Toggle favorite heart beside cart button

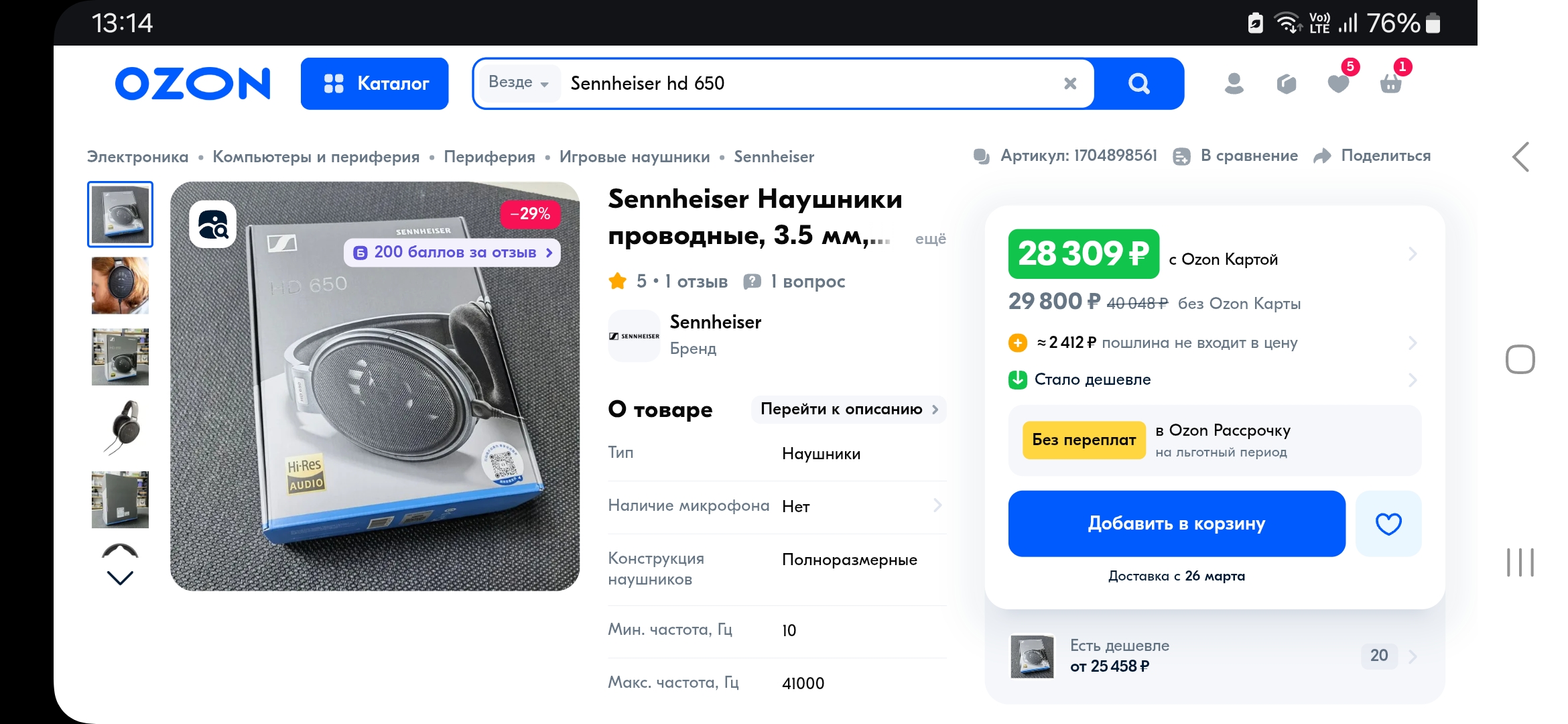pyautogui.click(x=1388, y=524)
